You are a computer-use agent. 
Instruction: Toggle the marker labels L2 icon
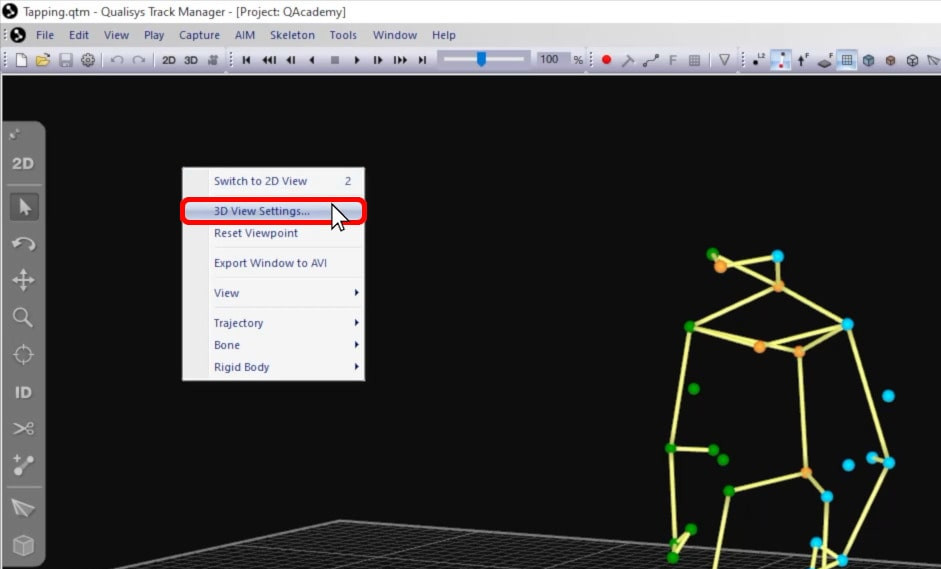[759, 60]
